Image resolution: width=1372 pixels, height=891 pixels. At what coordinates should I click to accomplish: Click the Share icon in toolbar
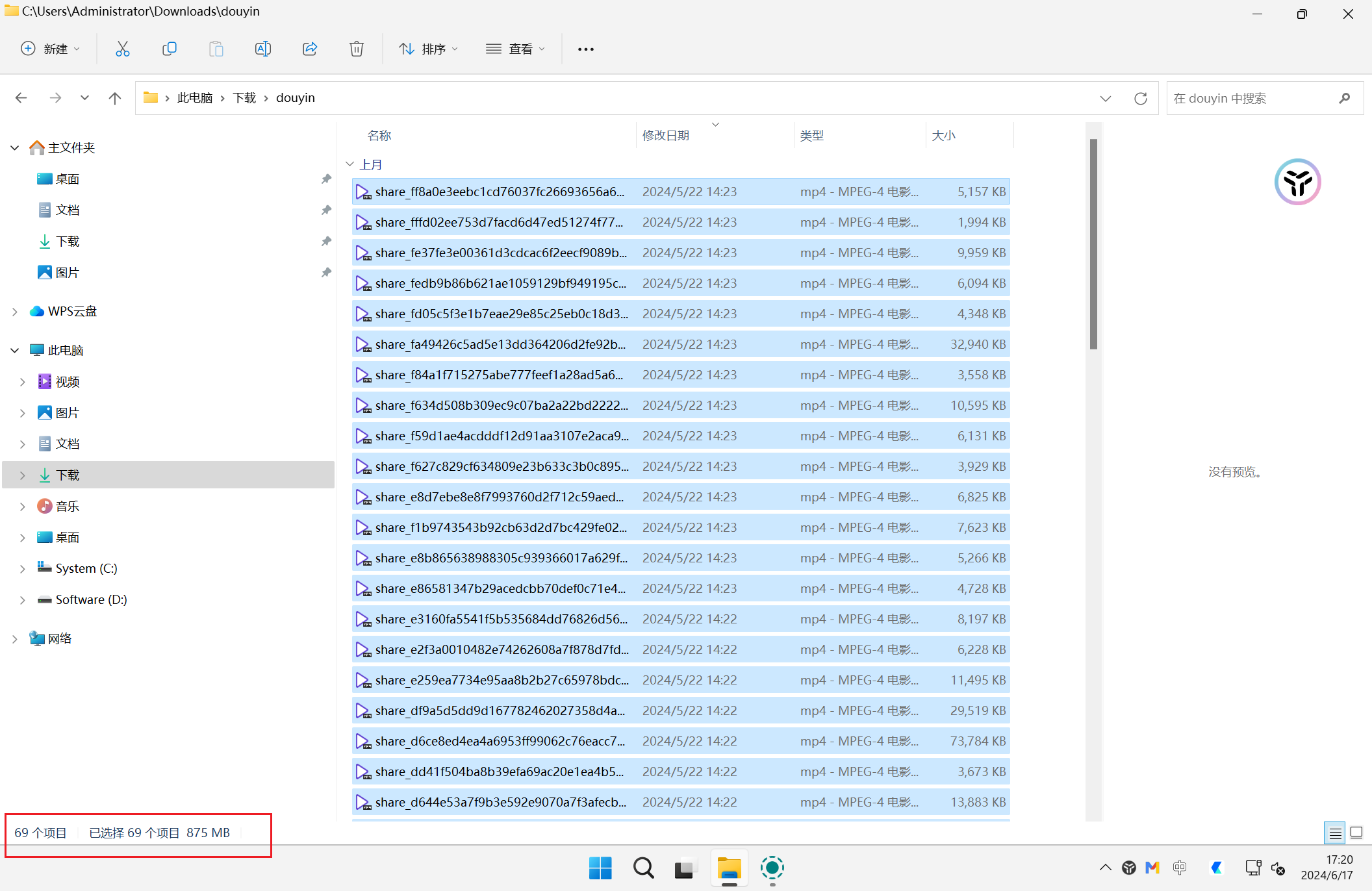pyautogui.click(x=310, y=49)
